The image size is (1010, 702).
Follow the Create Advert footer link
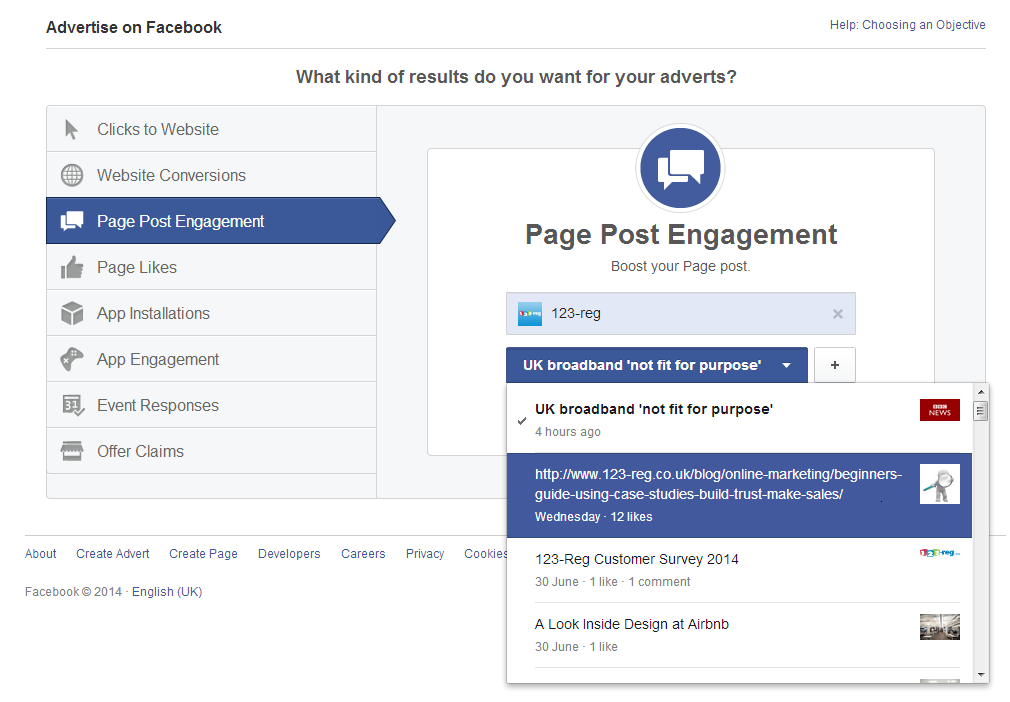[x=113, y=554]
